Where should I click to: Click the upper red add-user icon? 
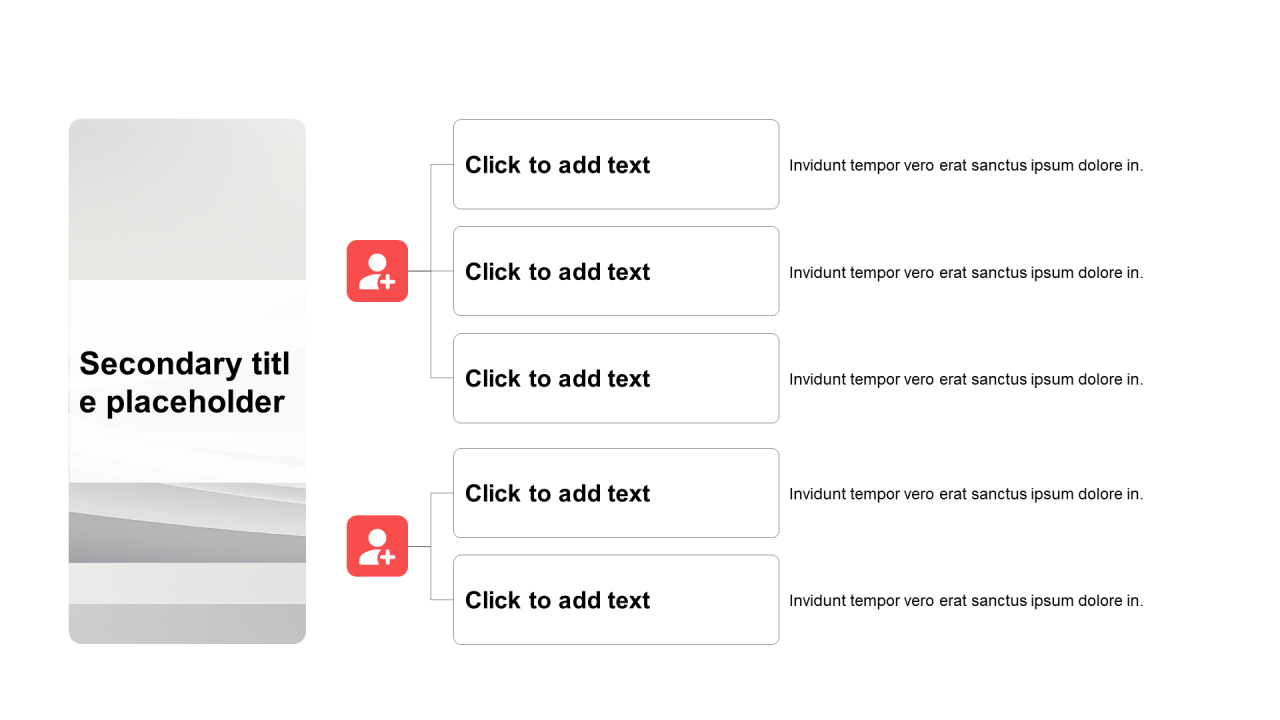click(x=377, y=271)
